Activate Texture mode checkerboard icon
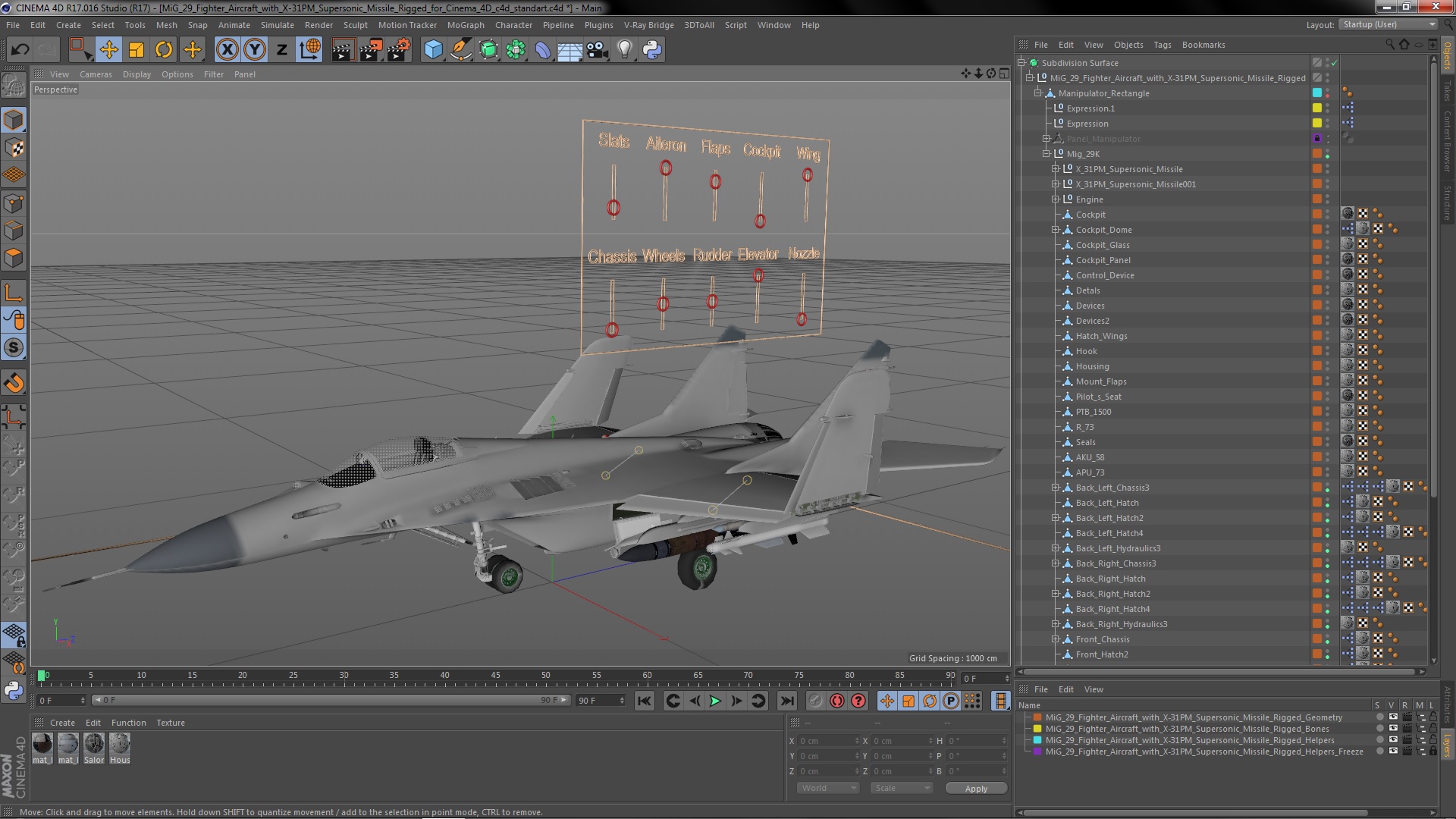The width and height of the screenshot is (1456, 819). (x=14, y=148)
